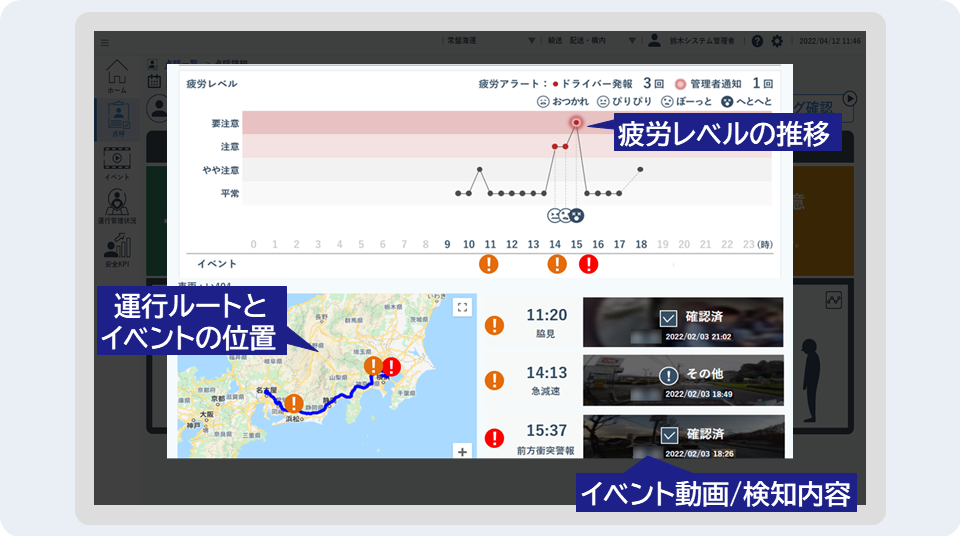The height and width of the screenshot is (536, 960).
Task: Click the やや注意 data point near 18 o'clock
Action: pos(640,169)
